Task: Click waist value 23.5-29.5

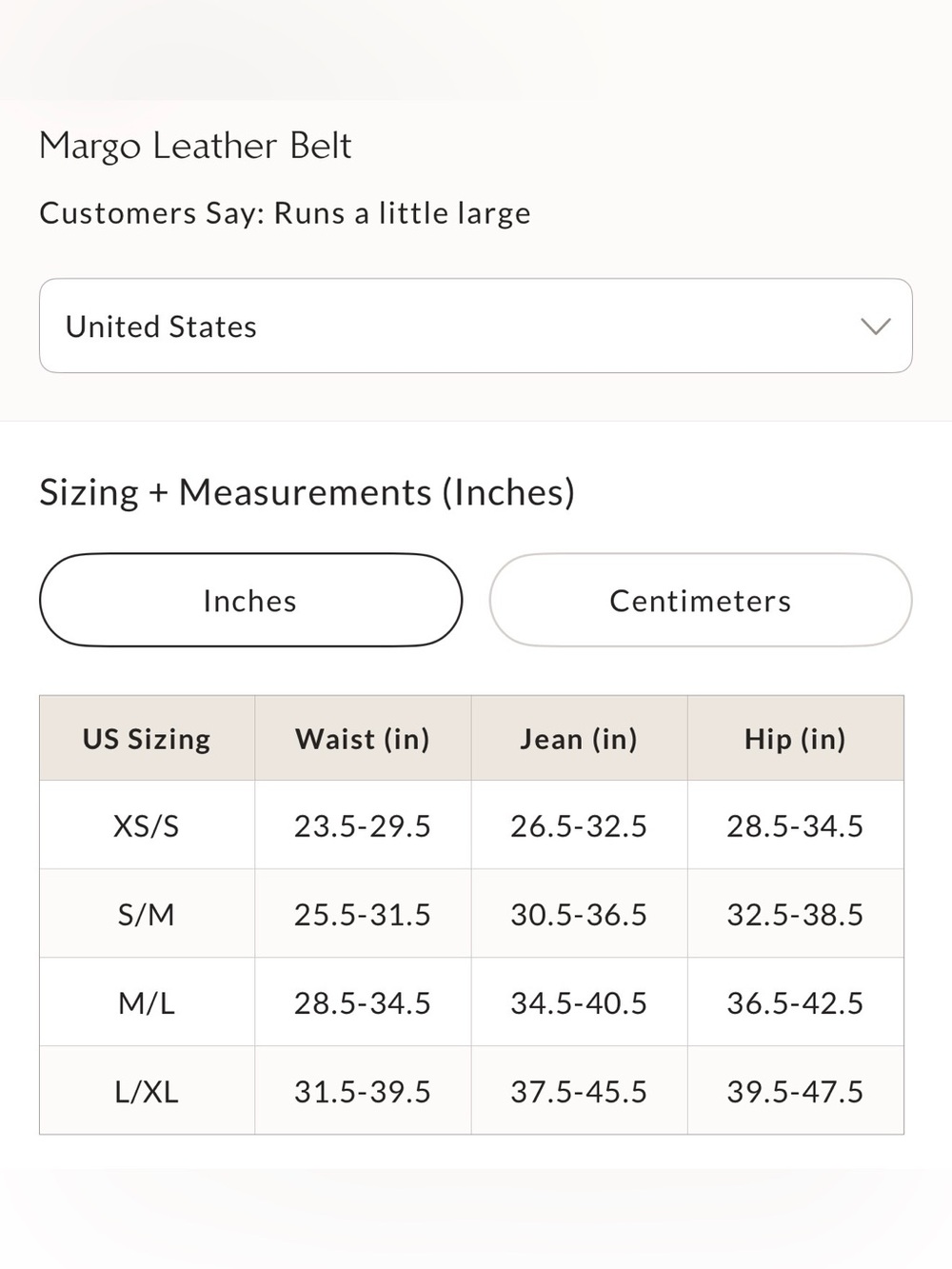Action: tap(363, 825)
